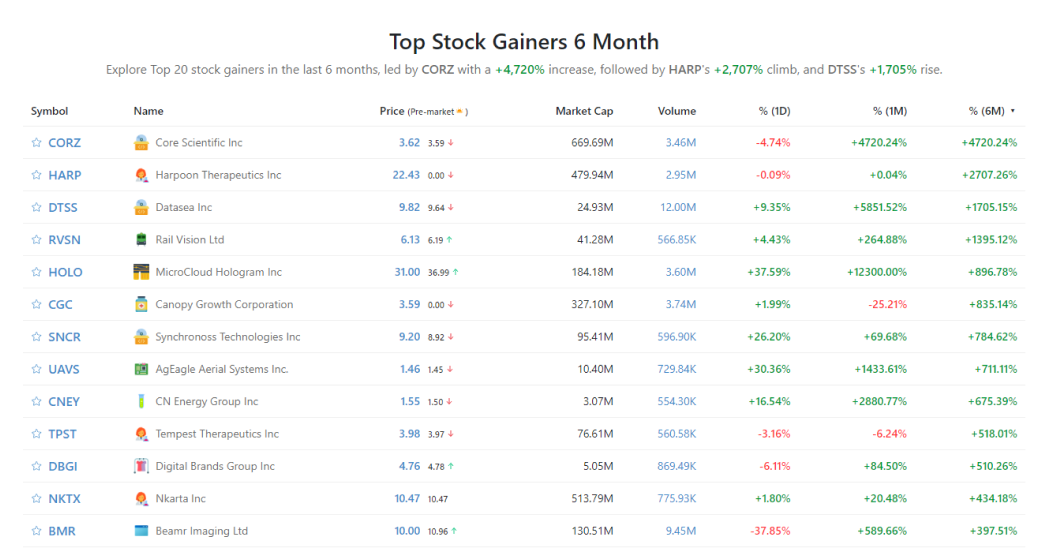Star the HOLO row

pyautogui.click(x=36, y=272)
